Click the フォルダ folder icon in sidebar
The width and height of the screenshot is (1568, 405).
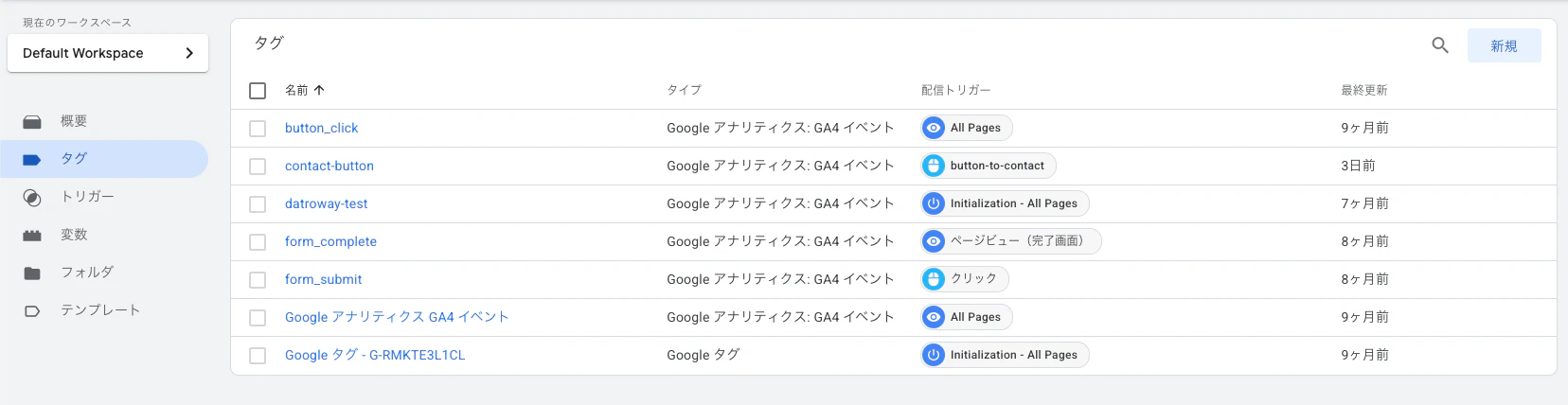coord(32,273)
